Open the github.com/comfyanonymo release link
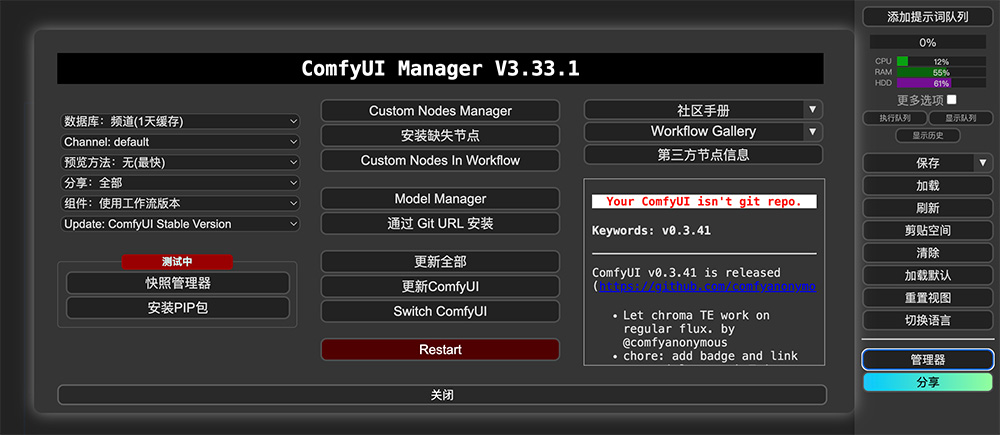The height and width of the screenshot is (435, 1000). click(707, 286)
